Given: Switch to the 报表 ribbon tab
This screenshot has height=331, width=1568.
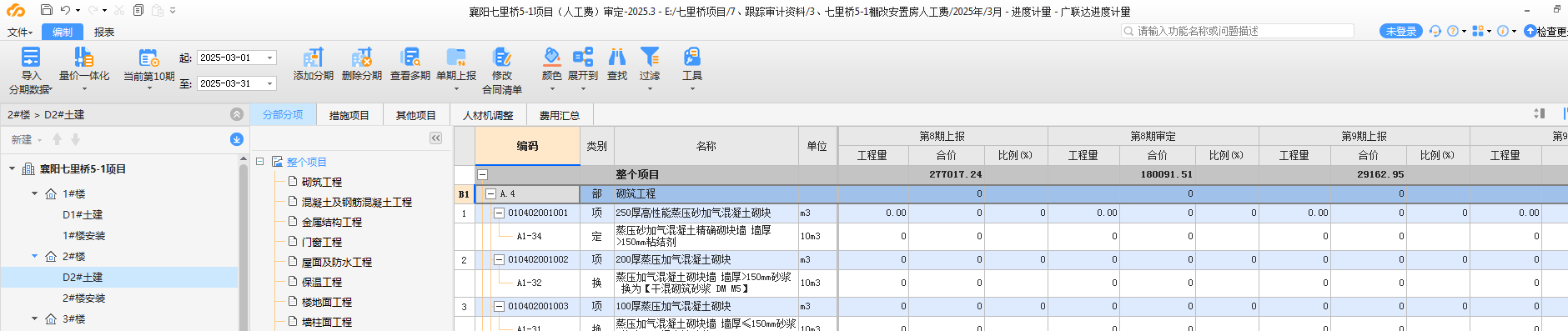Looking at the screenshot, I should click(x=104, y=32).
